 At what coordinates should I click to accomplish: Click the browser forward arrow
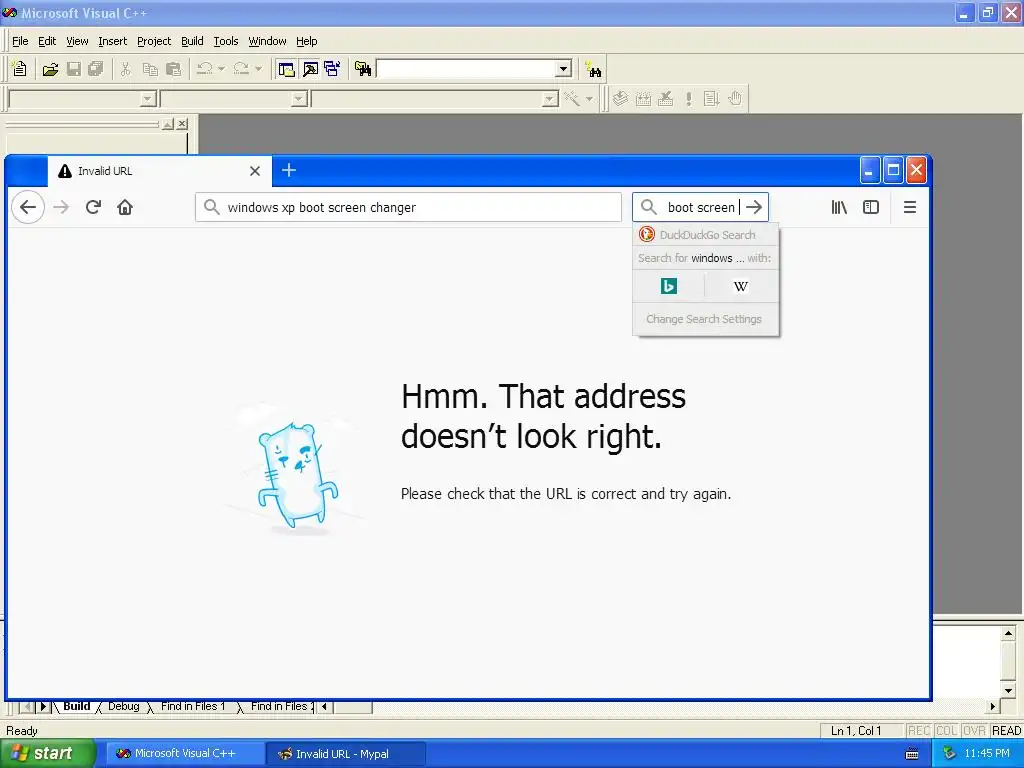click(61, 207)
